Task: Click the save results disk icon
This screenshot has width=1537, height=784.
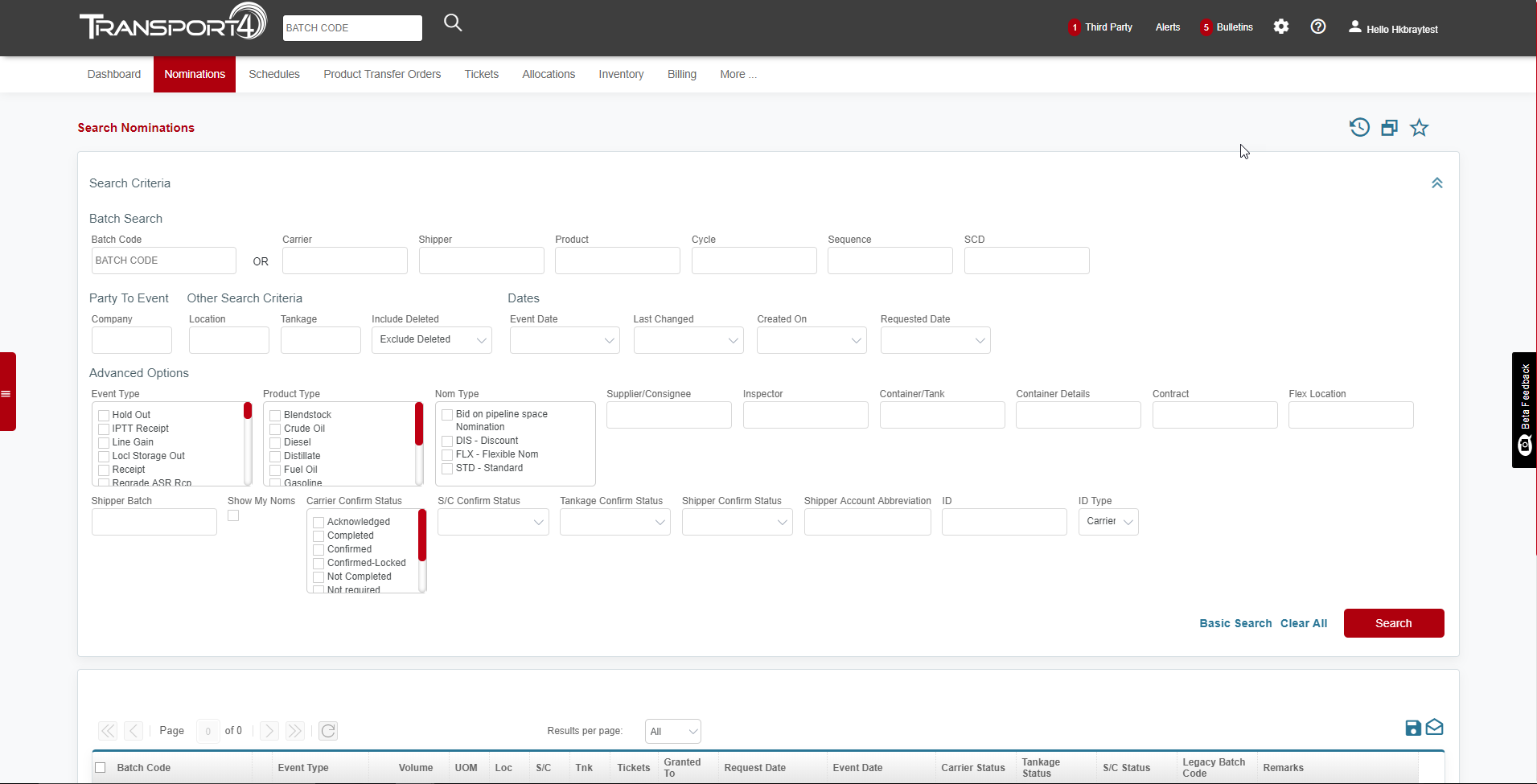Action: (x=1412, y=728)
